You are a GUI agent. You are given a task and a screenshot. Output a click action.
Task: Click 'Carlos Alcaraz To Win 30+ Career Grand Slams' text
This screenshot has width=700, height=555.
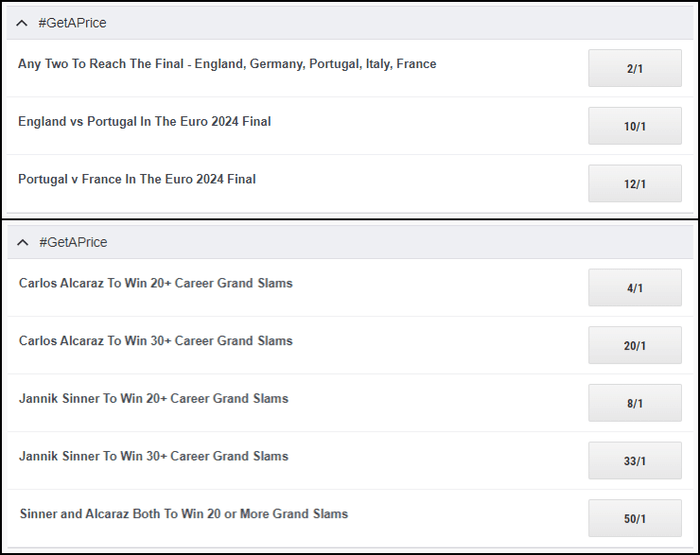click(156, 341)
